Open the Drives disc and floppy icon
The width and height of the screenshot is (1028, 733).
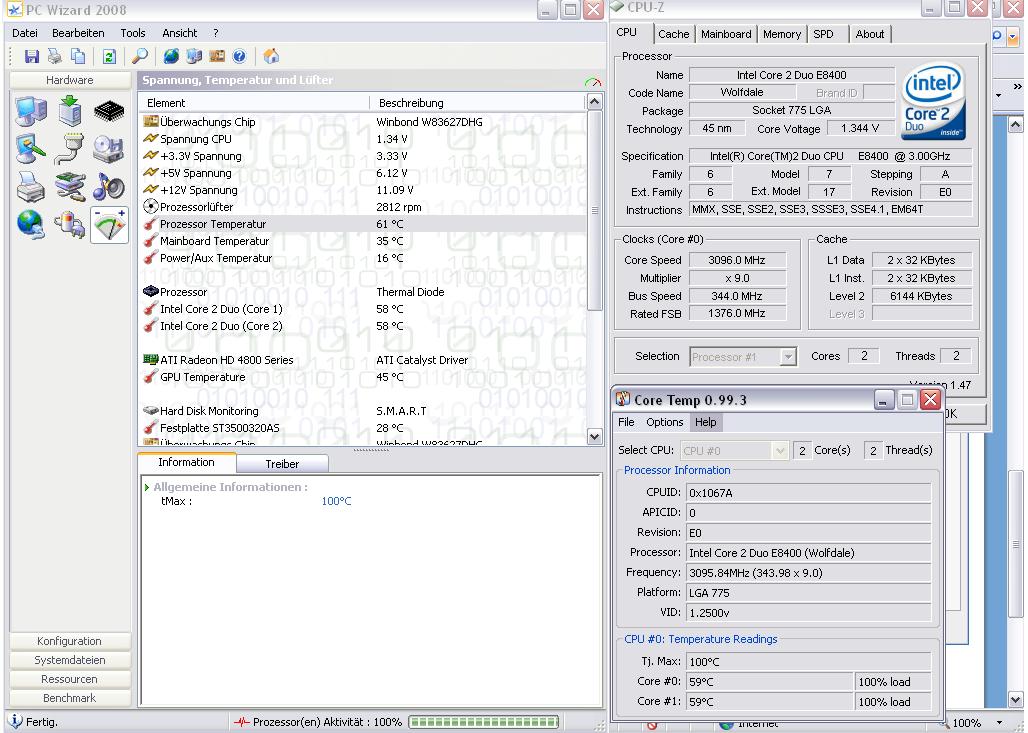point(109,149)
